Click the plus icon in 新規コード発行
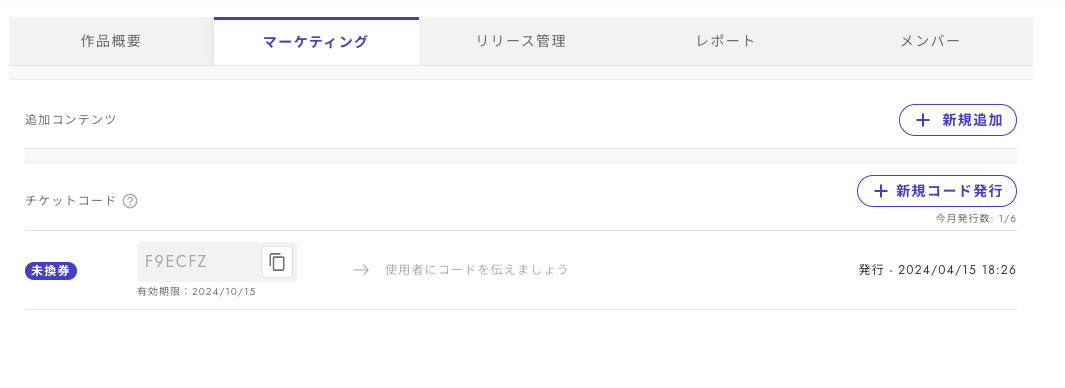The width and height of the screenshot is (1065, 388). [x=880, y=191]
